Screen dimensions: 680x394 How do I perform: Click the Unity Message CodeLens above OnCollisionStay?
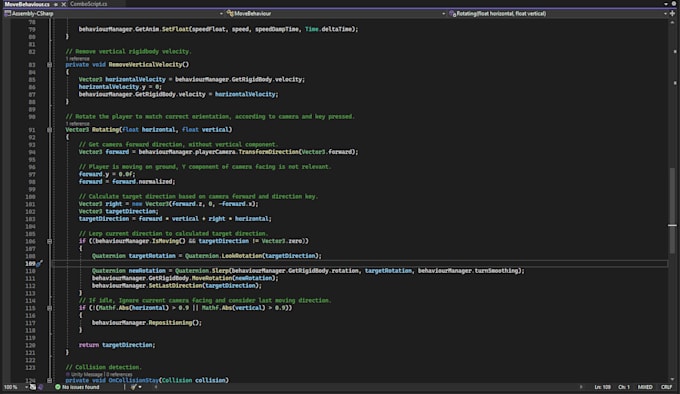pyautogui.click(x=86, y=374)
